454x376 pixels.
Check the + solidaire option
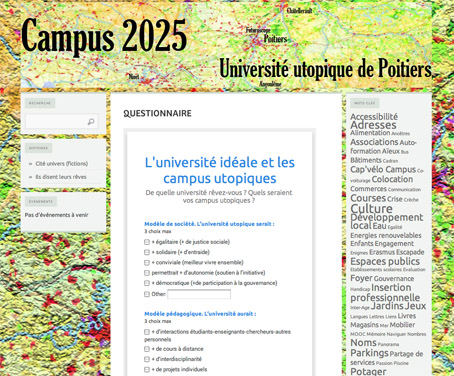147,252
